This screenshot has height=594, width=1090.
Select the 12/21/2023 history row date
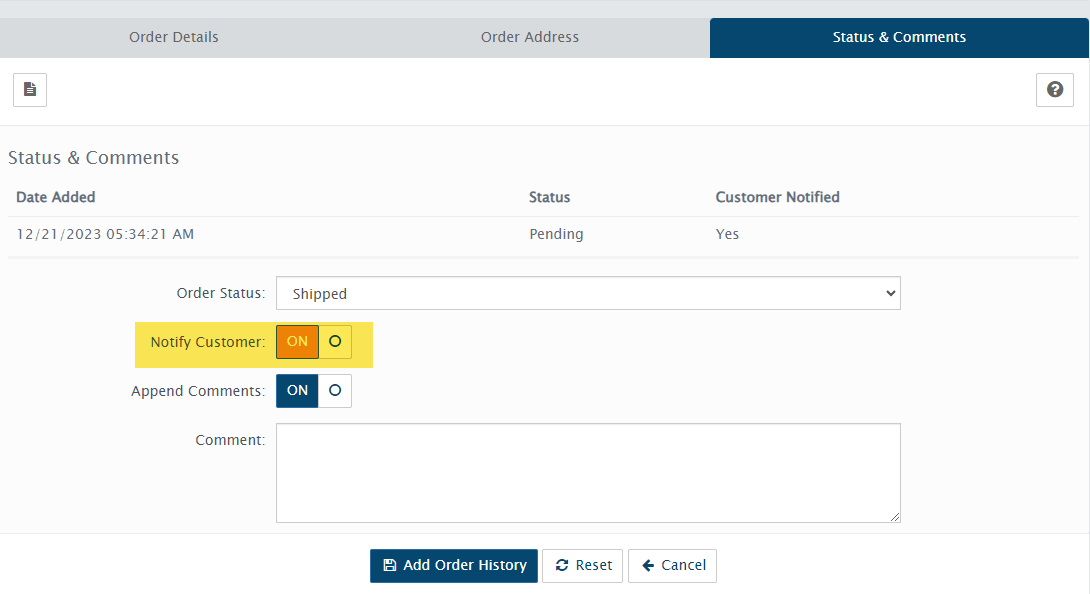tap(105, 234)
